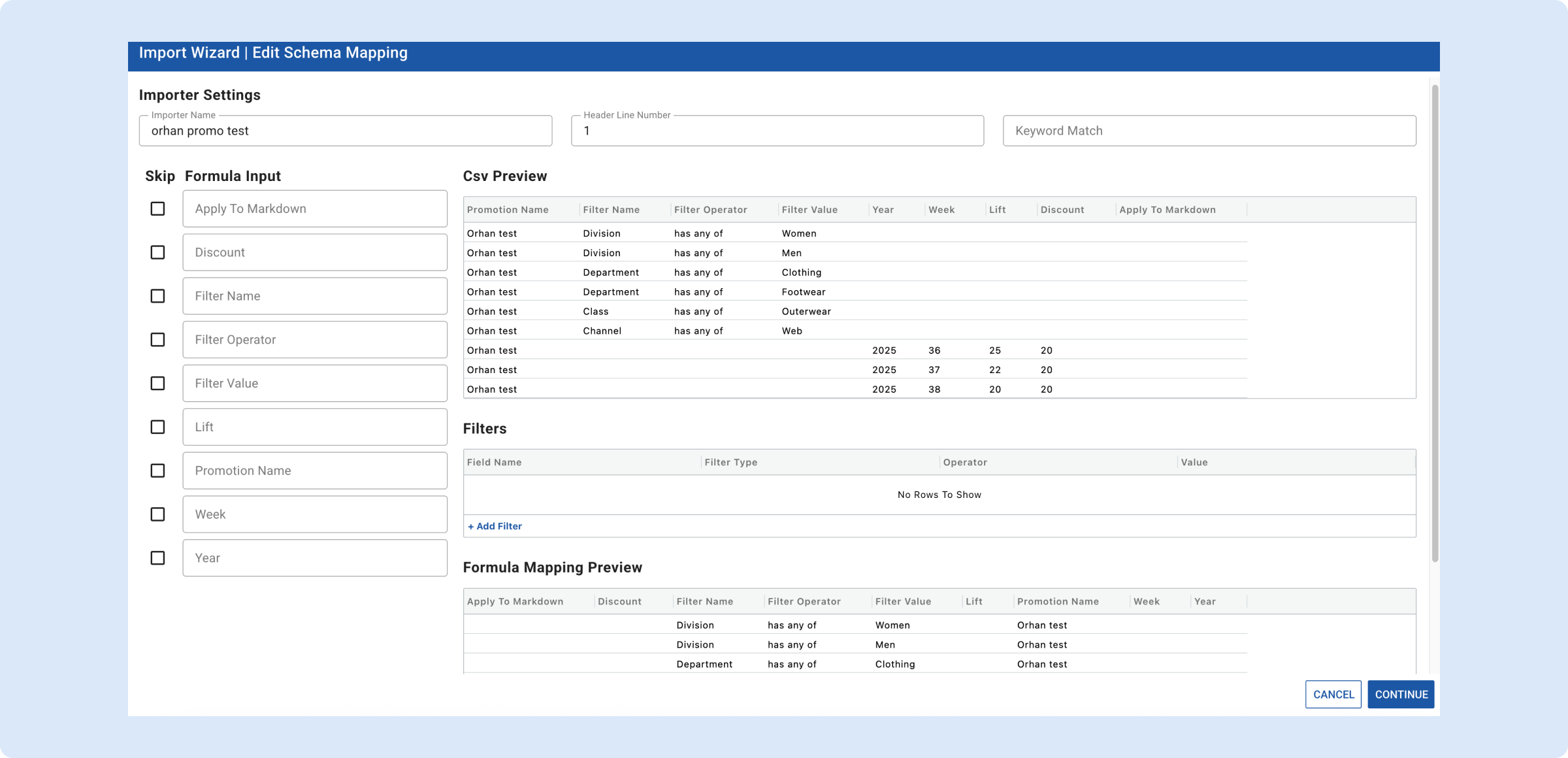The width and height of the screenshot is (1568, 758).
Task: Check the Skip box for Discount
Action: [x=157, y=252]
